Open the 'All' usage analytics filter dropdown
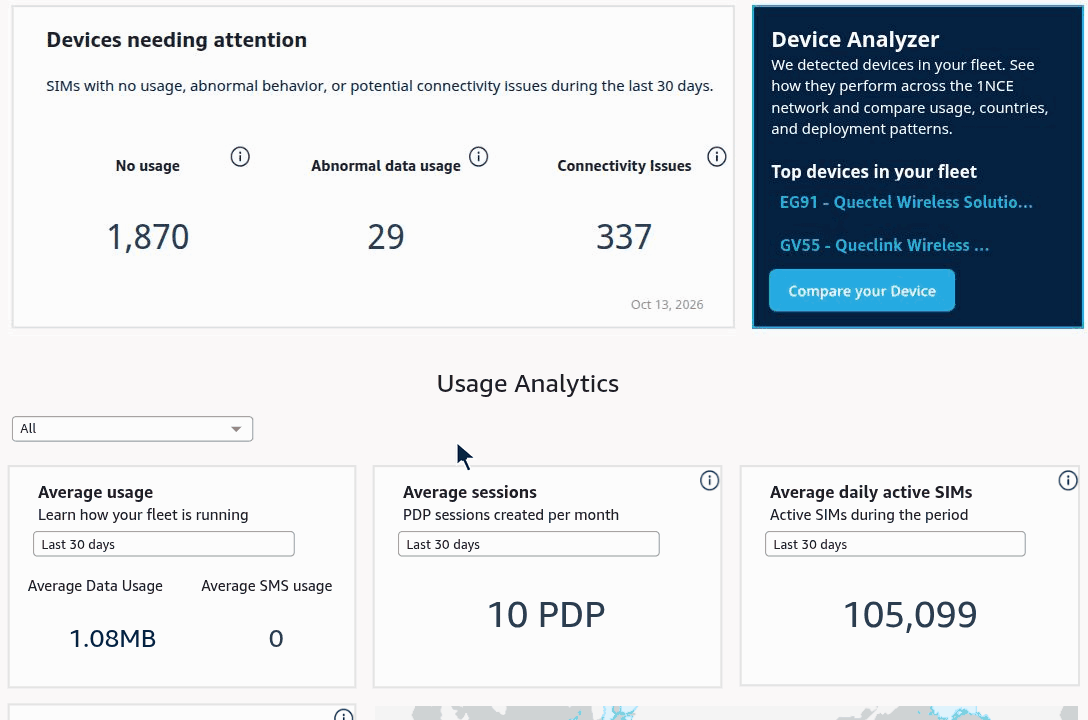 click(x=133, y=429)
